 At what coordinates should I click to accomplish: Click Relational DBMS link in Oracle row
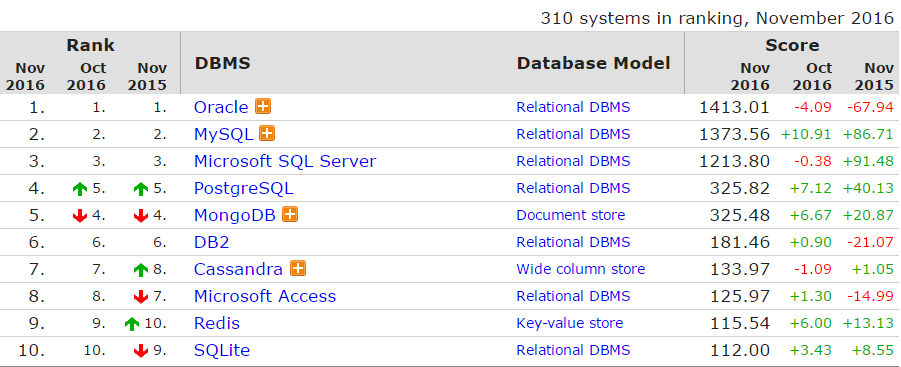coord(573,107)
